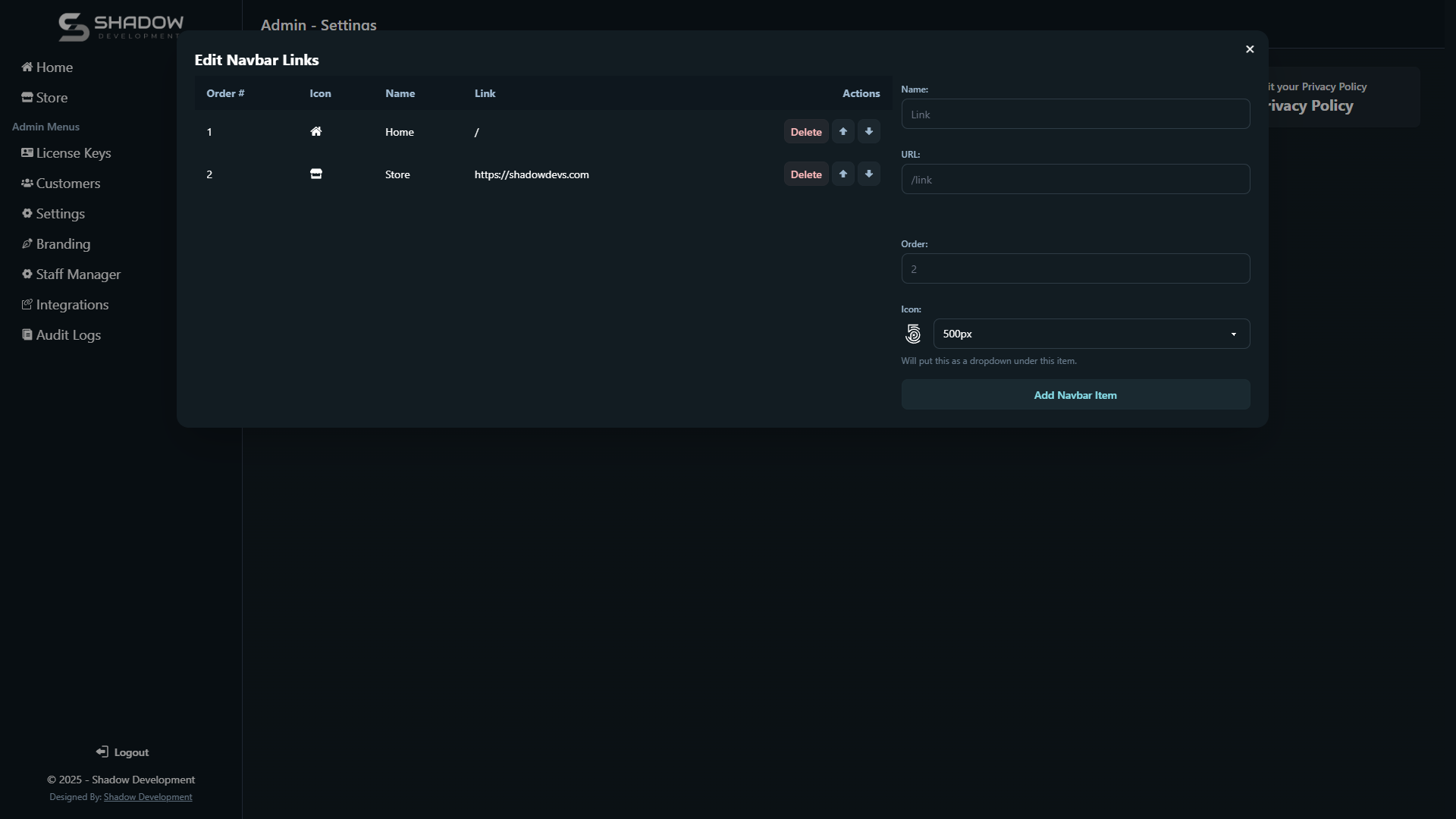
Task: Move the Store row up with arrow
Action: (843, 174)
